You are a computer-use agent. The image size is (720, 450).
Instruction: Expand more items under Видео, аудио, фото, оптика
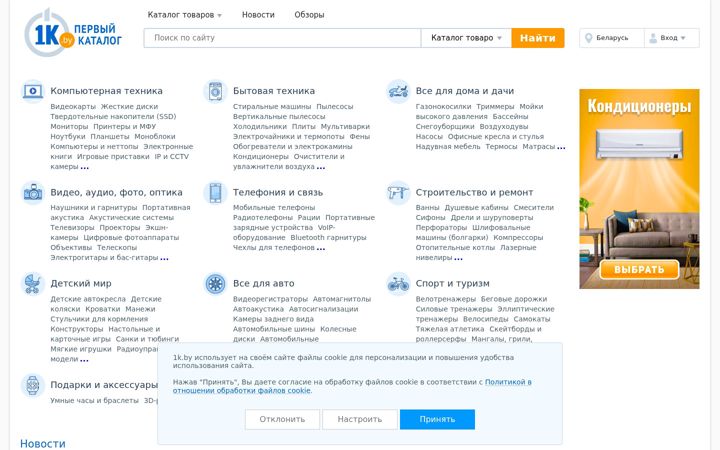pos(164,259)
